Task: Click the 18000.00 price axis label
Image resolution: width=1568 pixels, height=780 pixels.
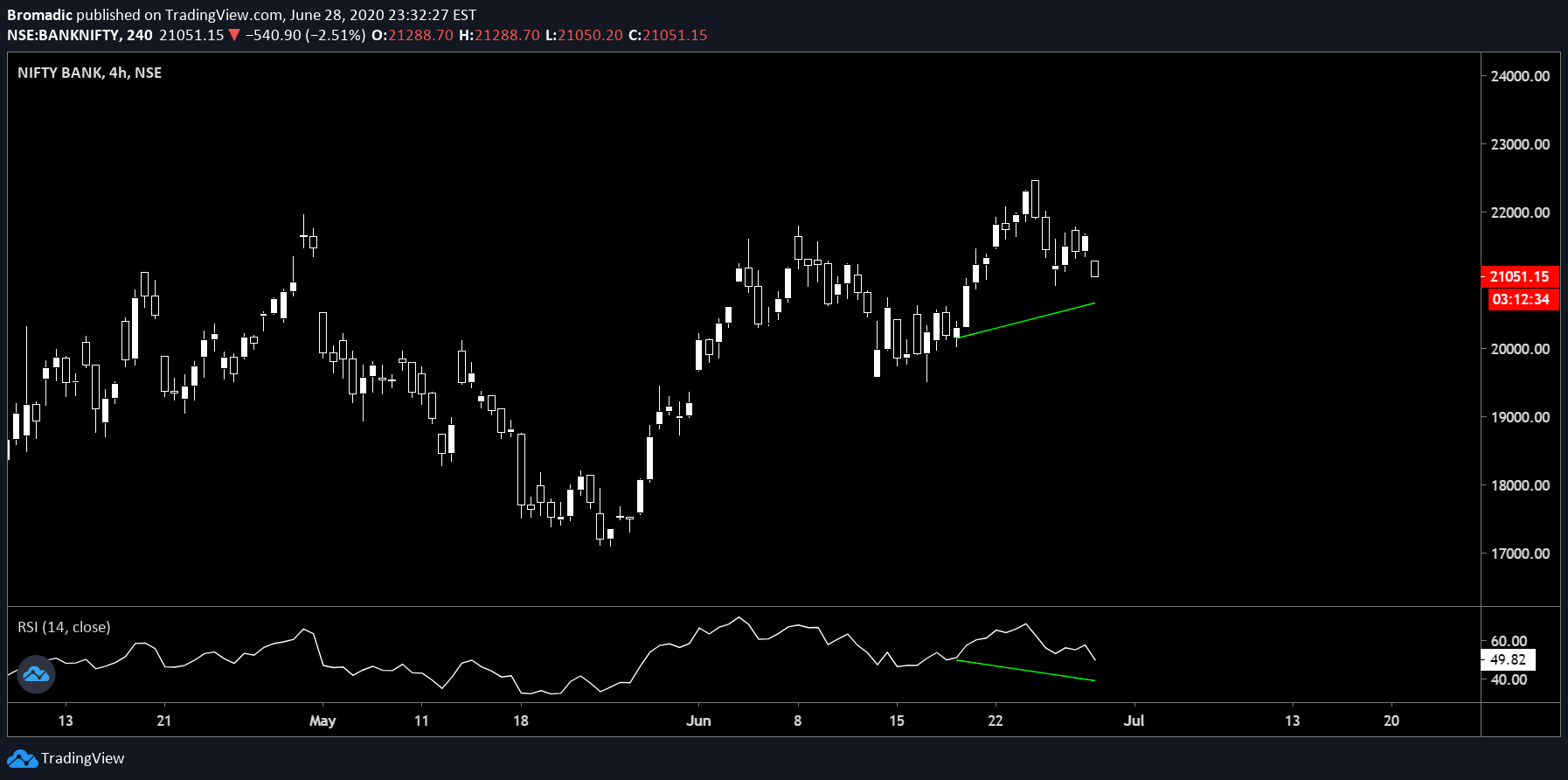Action: point(1520,485)
